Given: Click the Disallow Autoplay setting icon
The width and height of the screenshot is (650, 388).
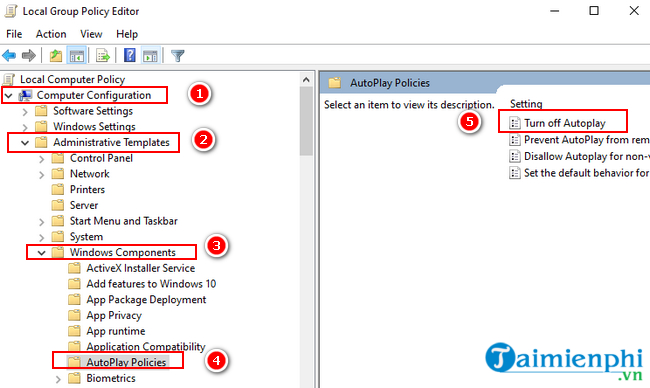Looking at the screenshot, I should coord(514,156).
